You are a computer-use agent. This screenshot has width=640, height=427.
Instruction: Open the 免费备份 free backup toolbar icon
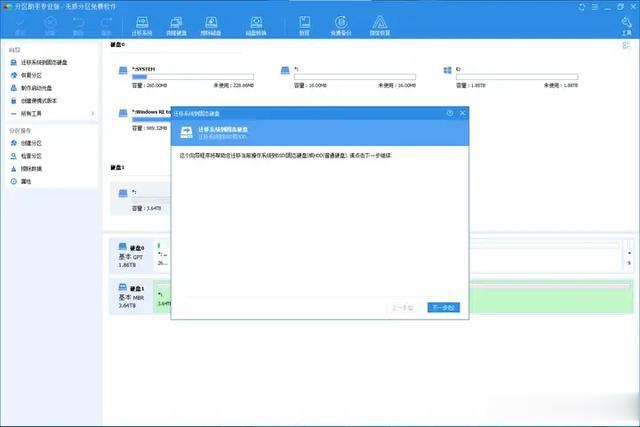click(x=341, y=26)
